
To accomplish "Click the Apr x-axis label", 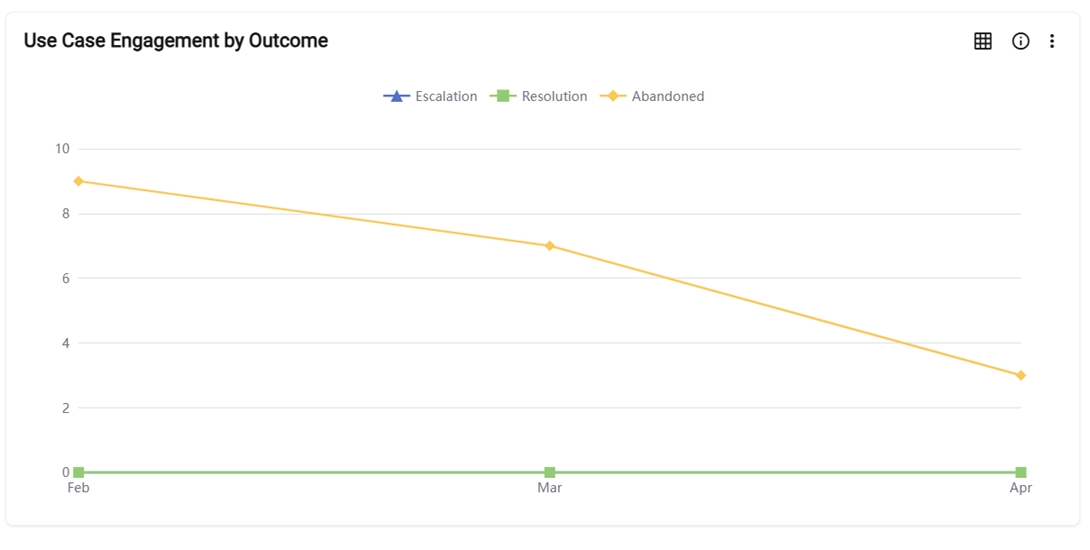I will pyautogui.click(x=1020, y=488).
